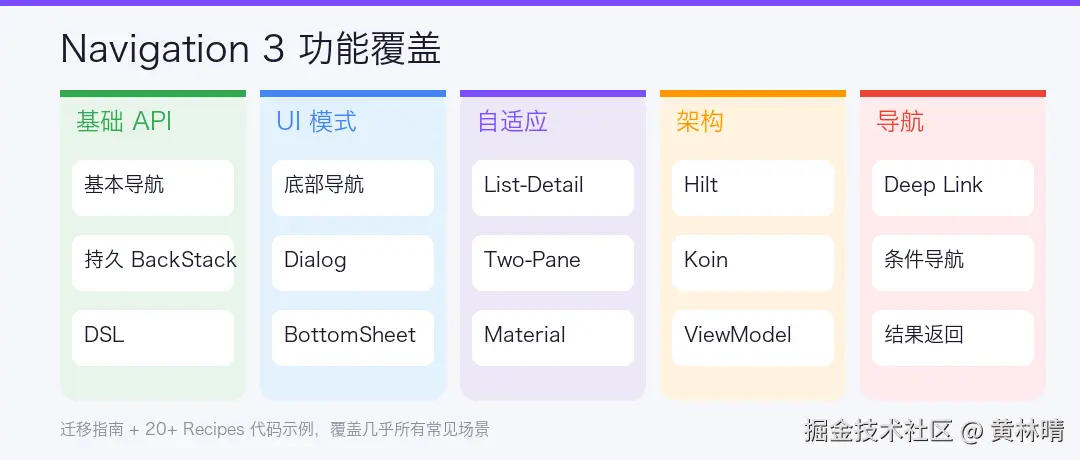Click the 基本导航 card

(x=152, y=187)
